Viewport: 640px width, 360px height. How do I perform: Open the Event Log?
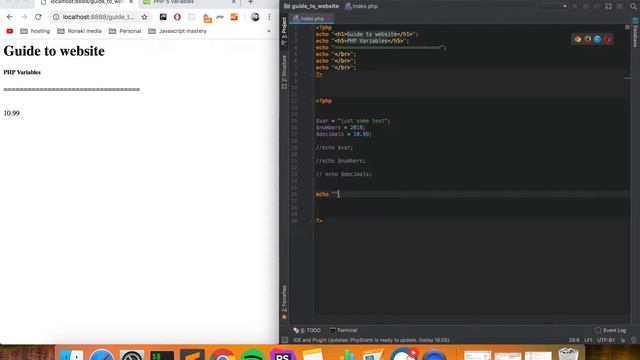click(x=610, y=330)
